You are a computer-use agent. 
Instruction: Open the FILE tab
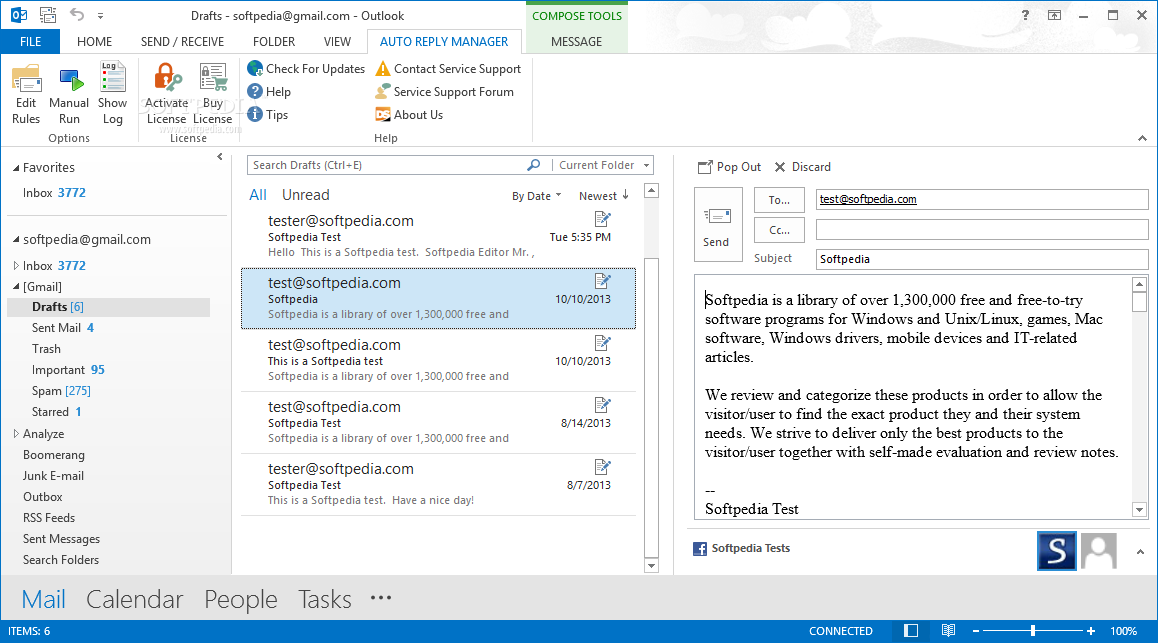[x=30, y=41]
